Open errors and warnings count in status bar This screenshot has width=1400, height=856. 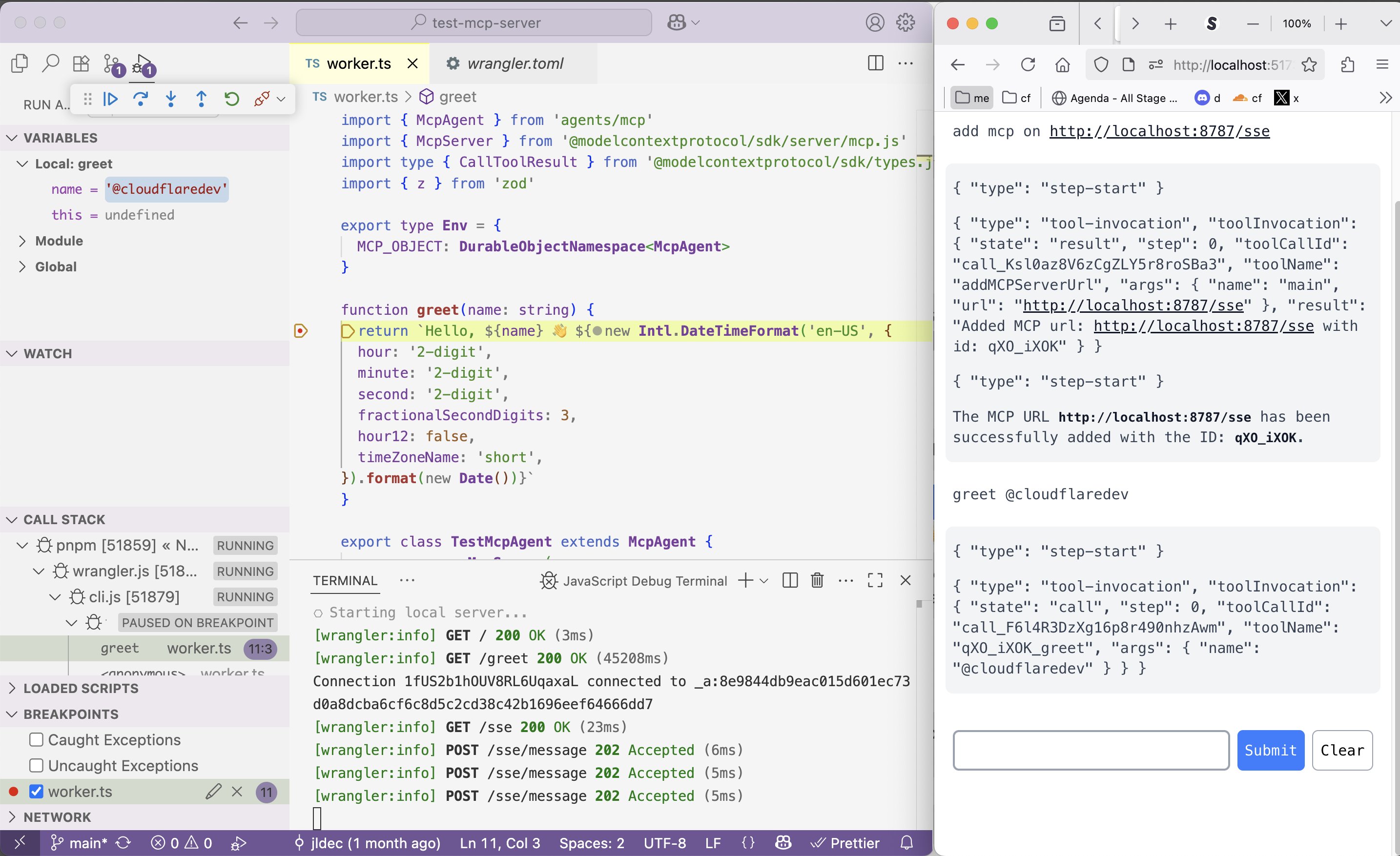pyautogui.click(x=182, y=843)
